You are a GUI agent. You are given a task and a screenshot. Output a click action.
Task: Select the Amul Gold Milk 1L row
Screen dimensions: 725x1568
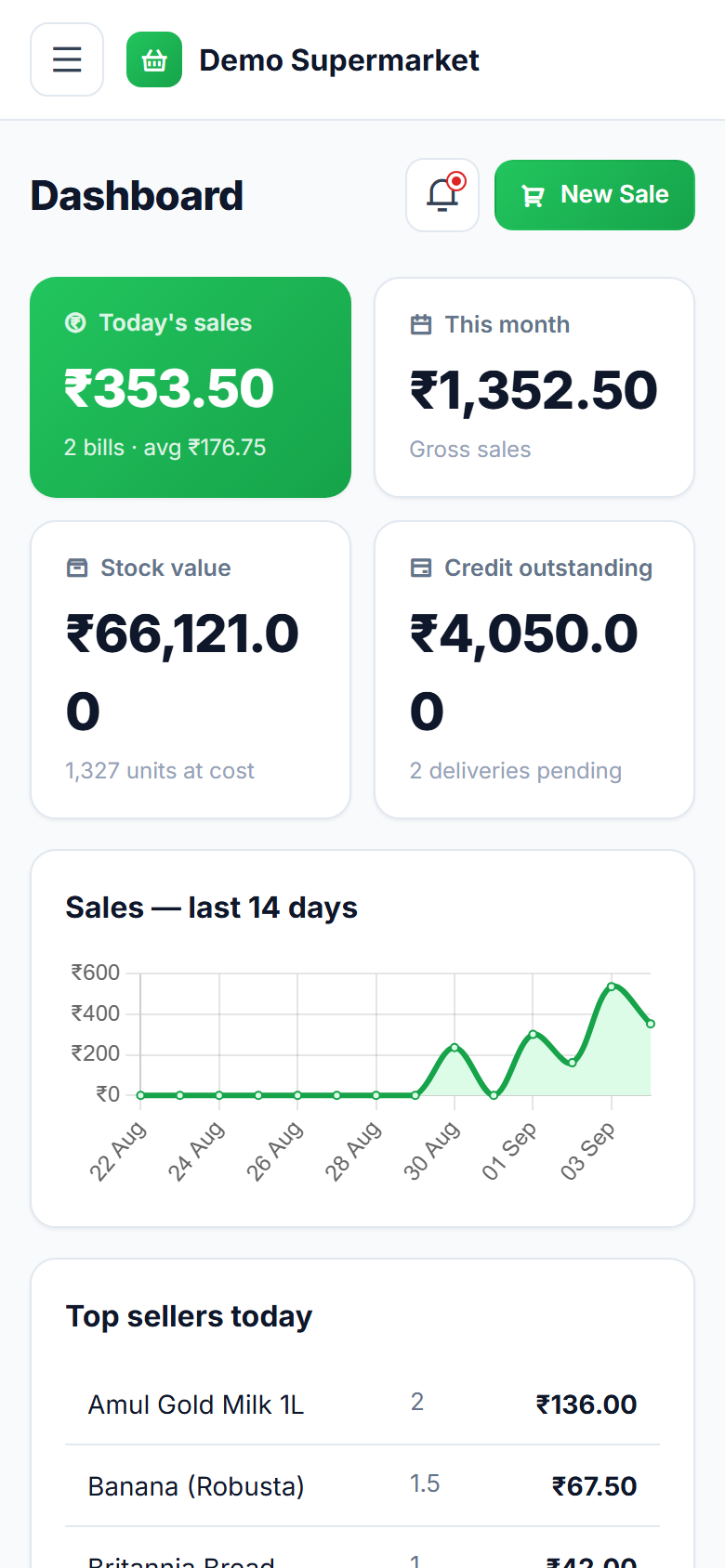coord(362,1404)
